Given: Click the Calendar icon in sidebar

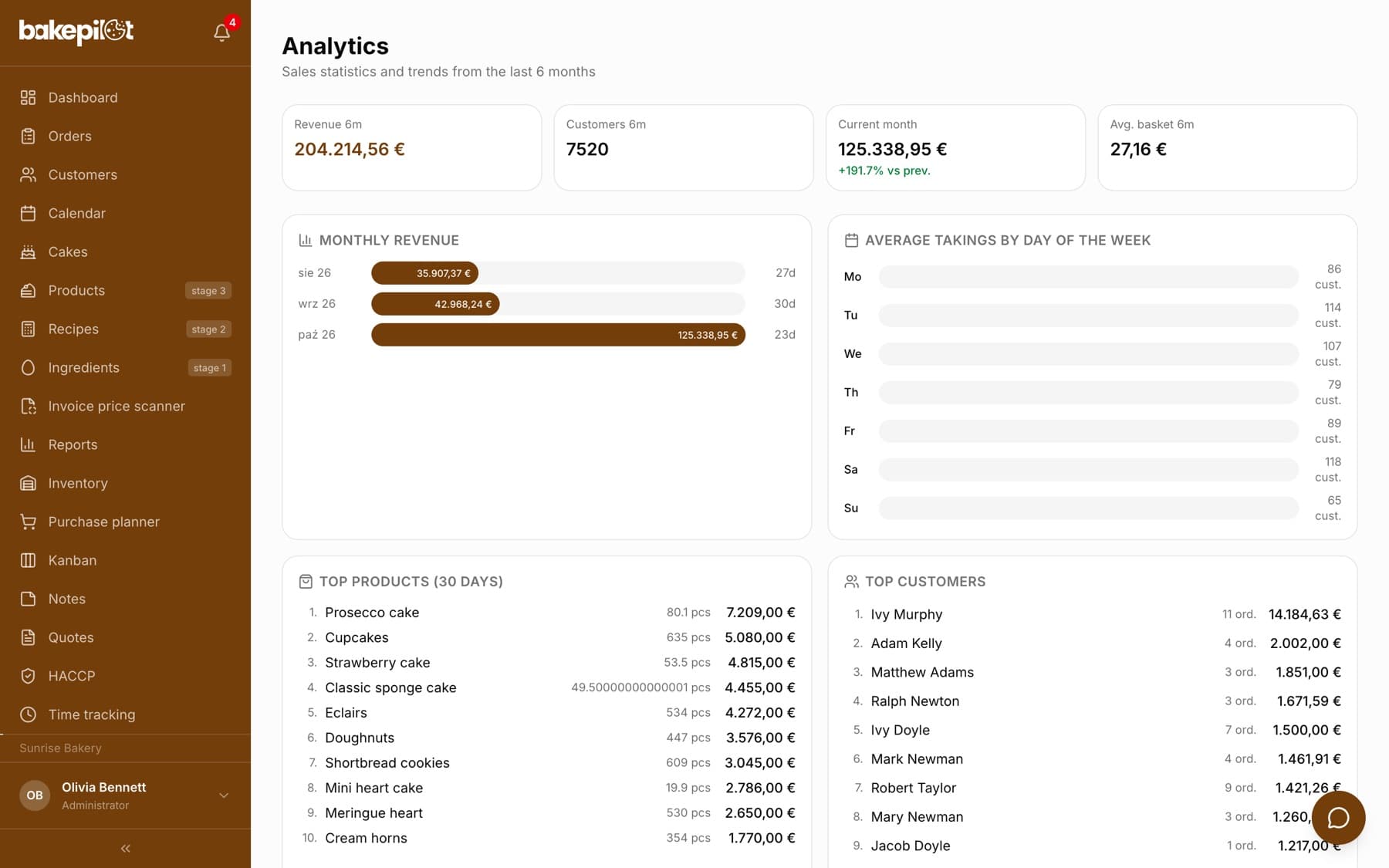Looking at the screenshot, I should (29, 213).
